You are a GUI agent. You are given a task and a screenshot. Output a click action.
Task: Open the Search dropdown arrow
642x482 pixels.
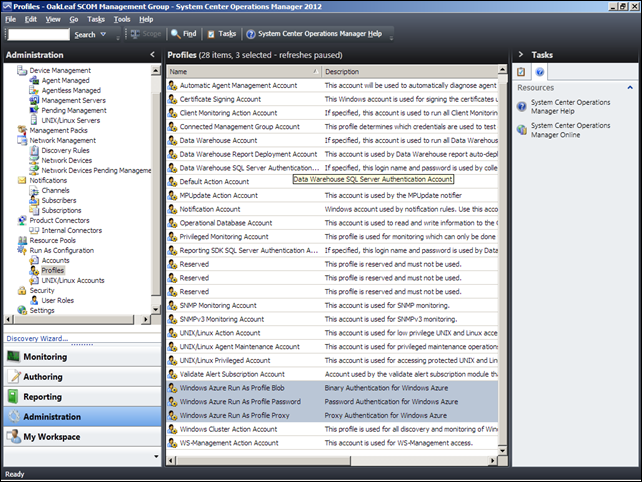coord(104,34)
